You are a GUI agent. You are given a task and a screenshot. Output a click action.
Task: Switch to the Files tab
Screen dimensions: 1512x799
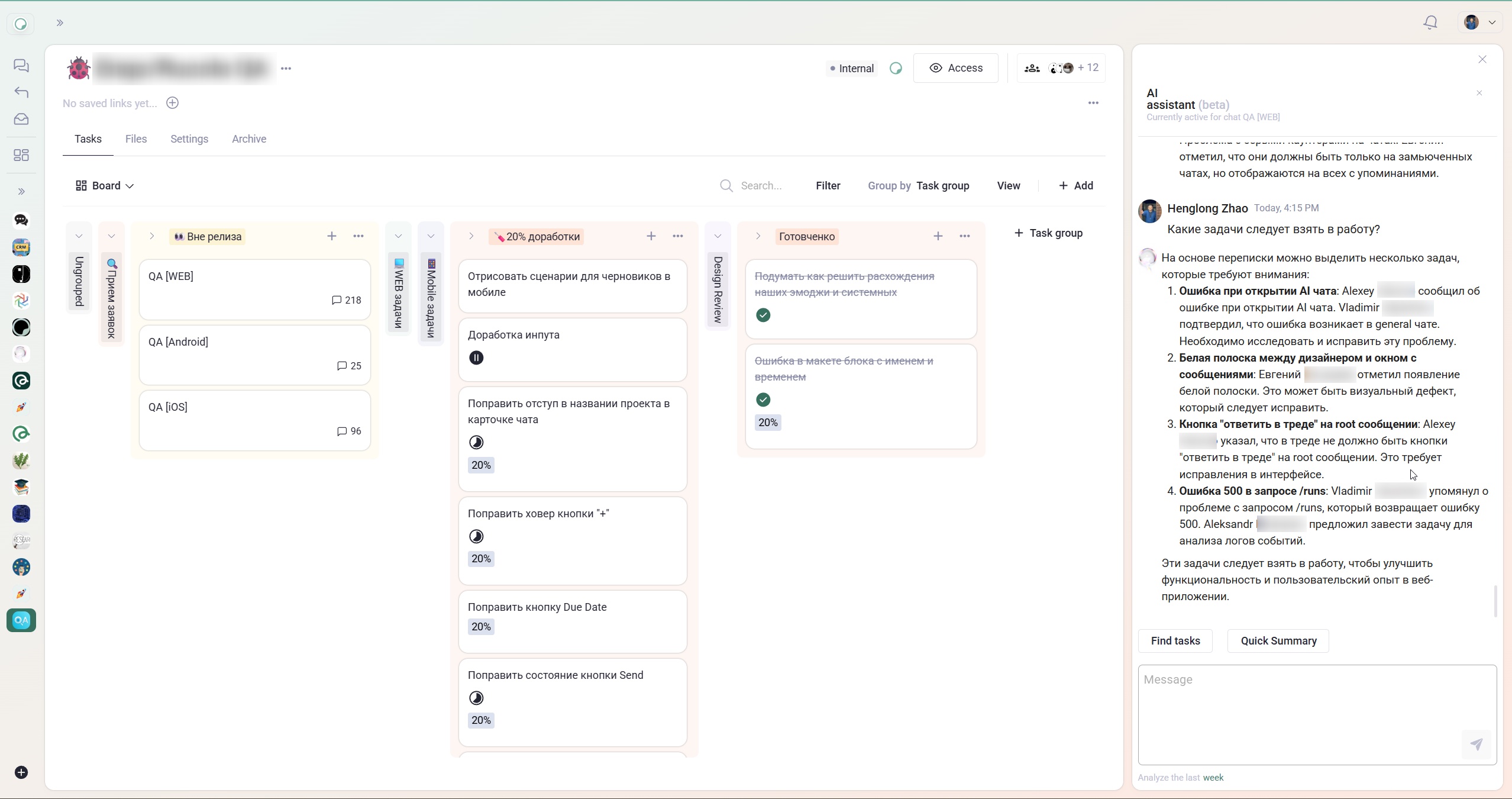click(135, 139)
